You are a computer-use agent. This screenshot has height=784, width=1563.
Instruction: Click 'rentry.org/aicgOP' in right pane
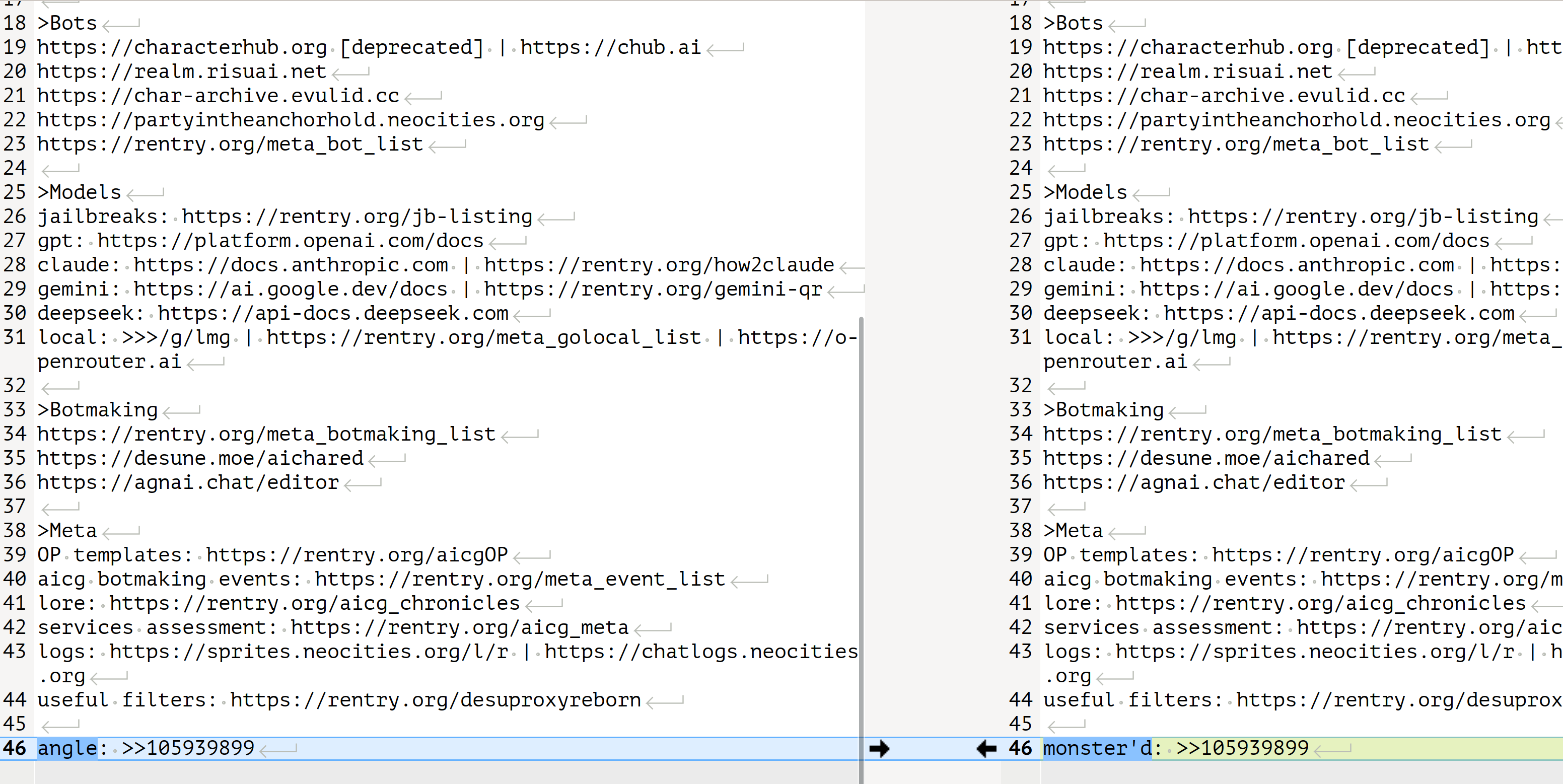pos(1411,555)
